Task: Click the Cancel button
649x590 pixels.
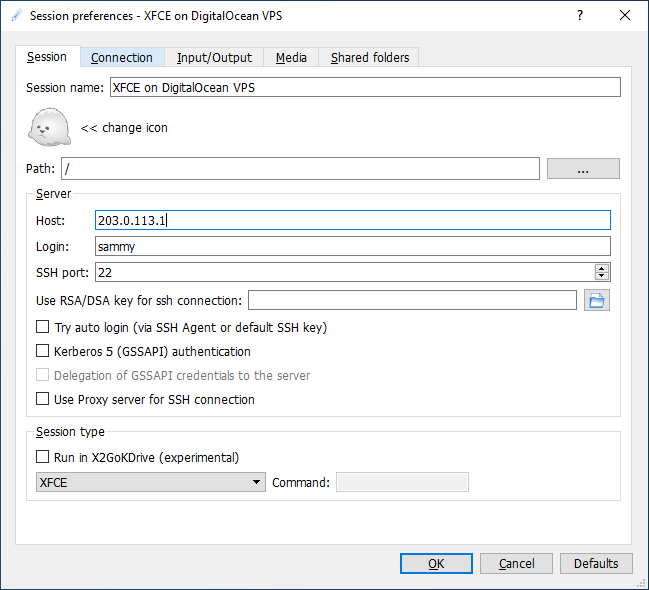Action: click(516, 564)
